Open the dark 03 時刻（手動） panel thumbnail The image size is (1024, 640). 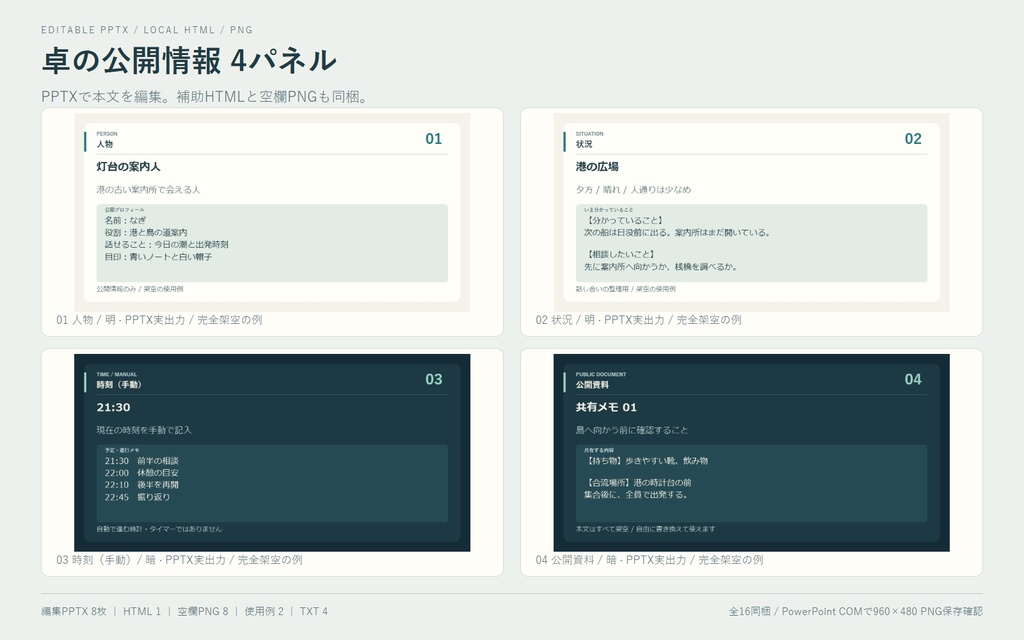point(272,453)
